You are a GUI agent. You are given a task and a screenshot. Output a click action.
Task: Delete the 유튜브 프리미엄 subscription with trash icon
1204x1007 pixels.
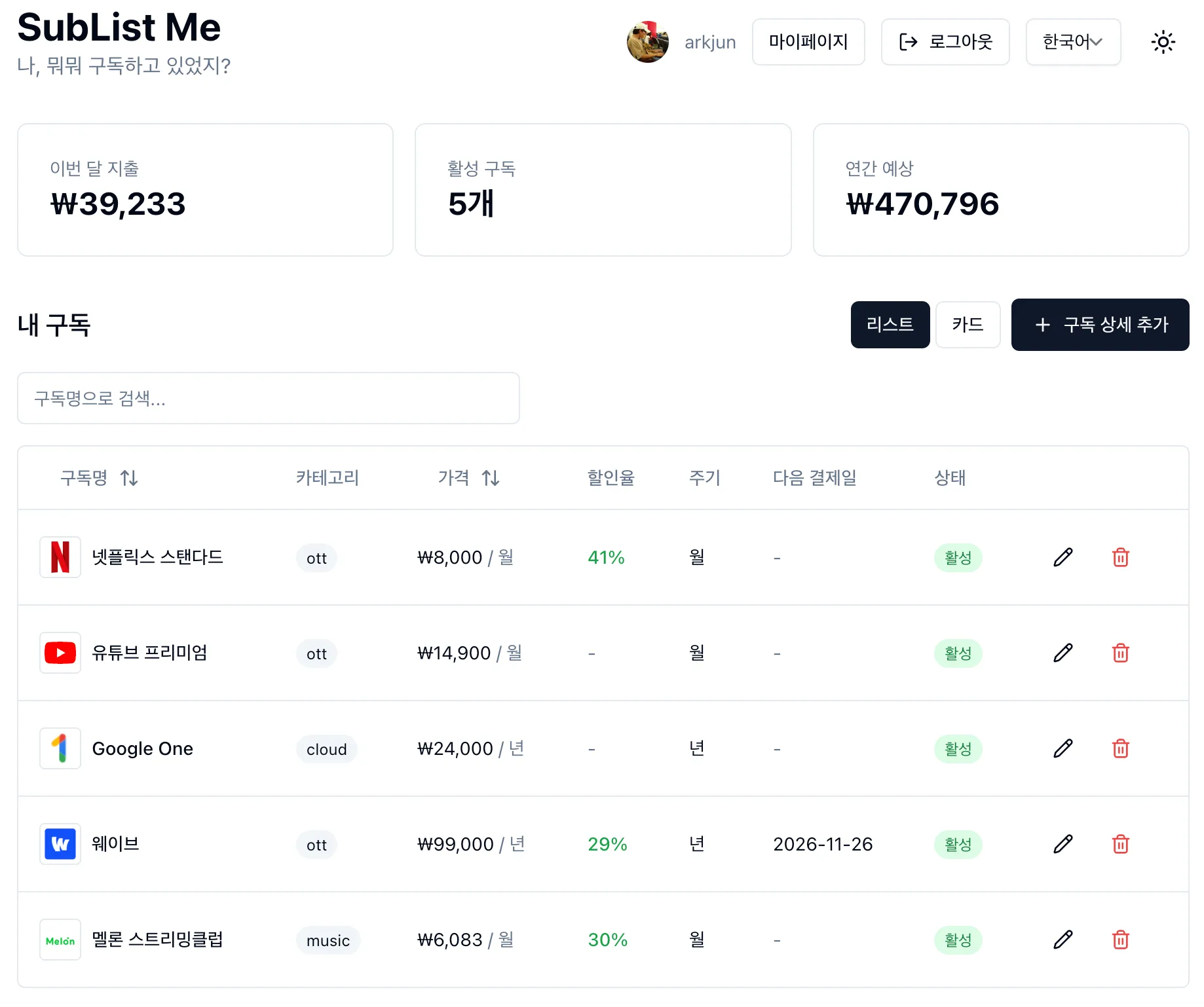coord(1120,653)
